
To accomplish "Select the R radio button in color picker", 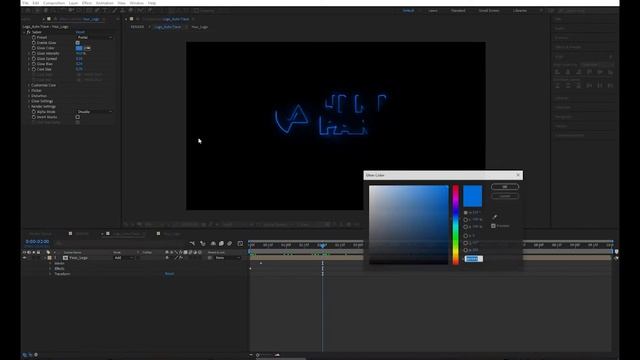I will 466,236.
